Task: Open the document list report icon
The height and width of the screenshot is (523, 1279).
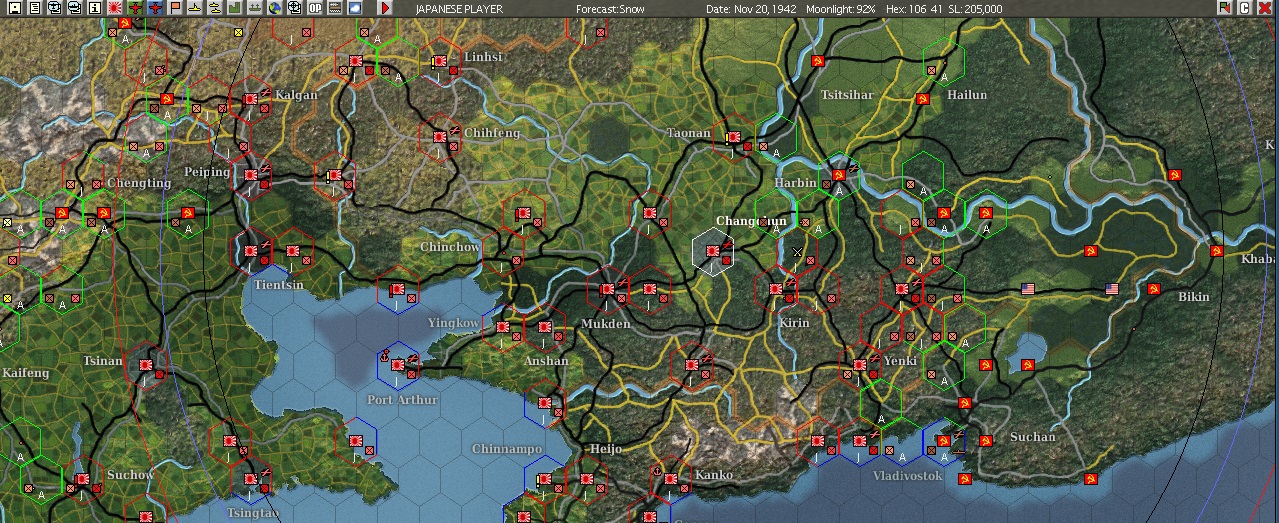Action: pos(34,8)
